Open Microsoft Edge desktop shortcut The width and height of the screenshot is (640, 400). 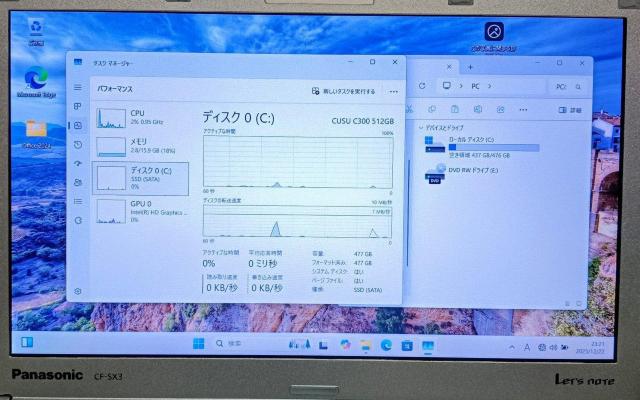(x=36, y=82)
